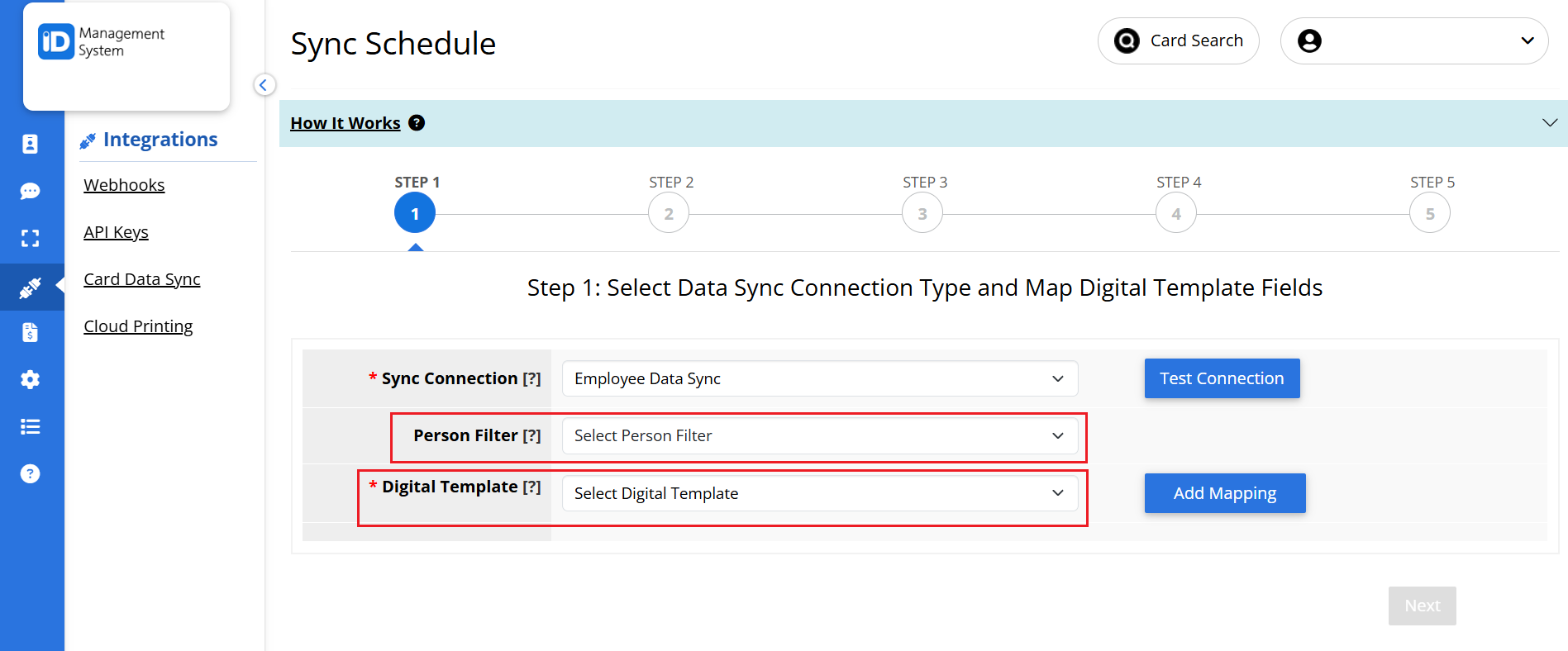Screen dimensions: 1568x651
Task: Click the list view sidebar icon
Action: point(30,426)
